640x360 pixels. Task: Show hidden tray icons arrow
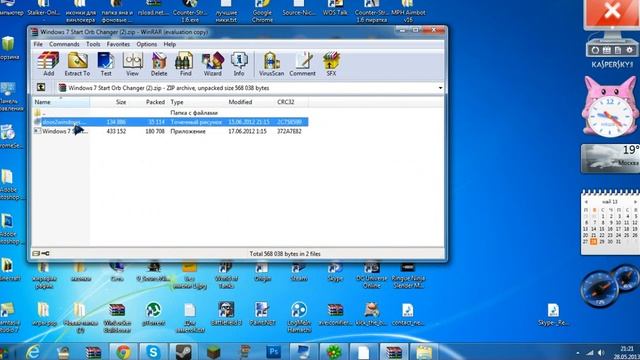coord(578,353)
